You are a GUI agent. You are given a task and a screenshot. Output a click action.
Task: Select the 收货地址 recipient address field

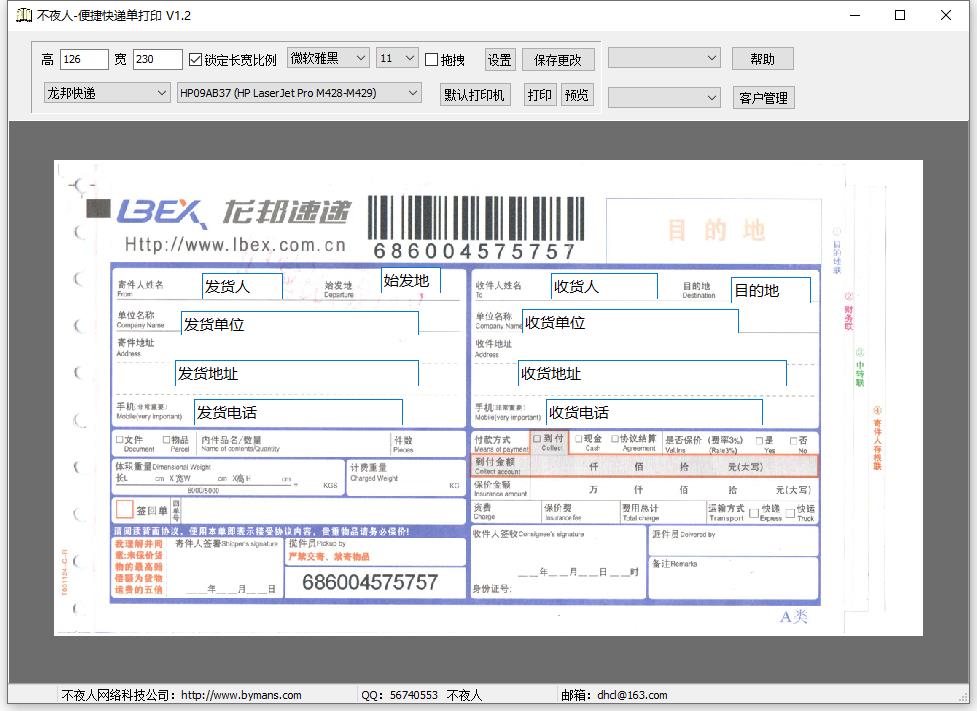tap(651, 373)
